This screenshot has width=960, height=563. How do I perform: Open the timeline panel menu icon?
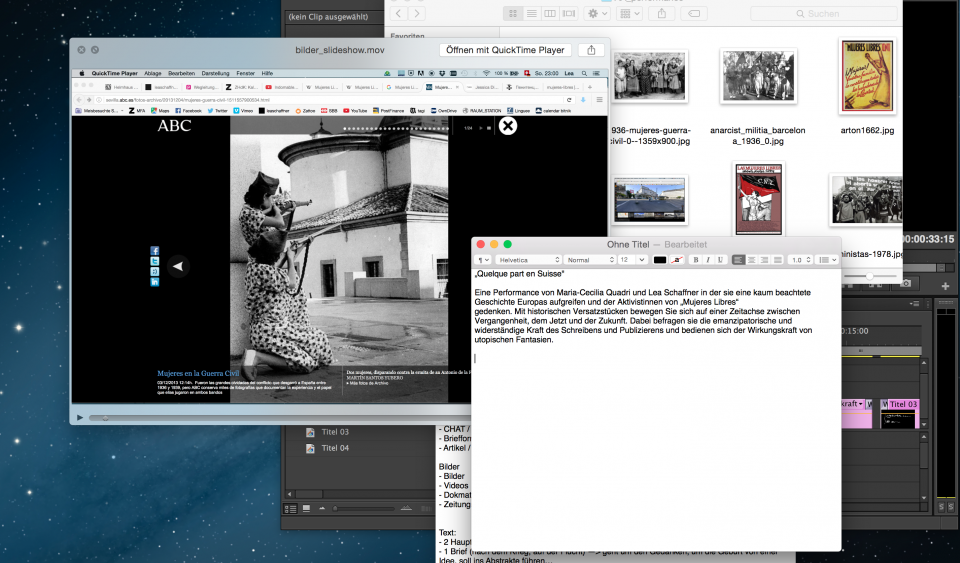pyautogui.click(x=915, y=304)
